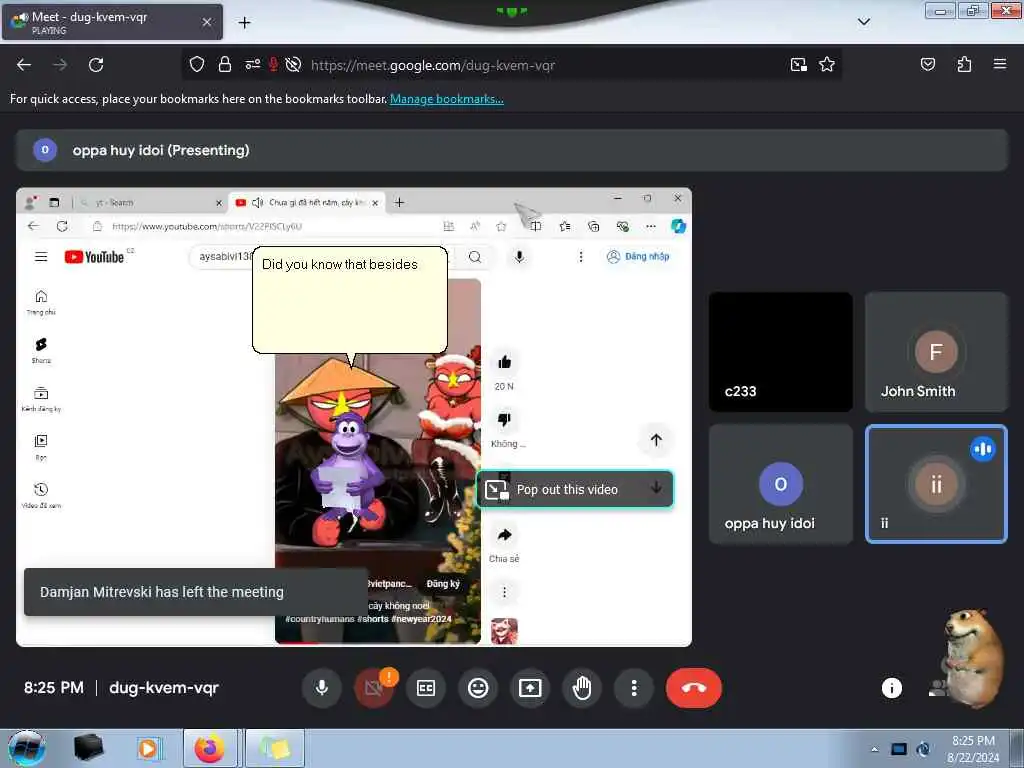
Task: Click the sticky notes taskbar icon
Action: (x=275, y=748)
